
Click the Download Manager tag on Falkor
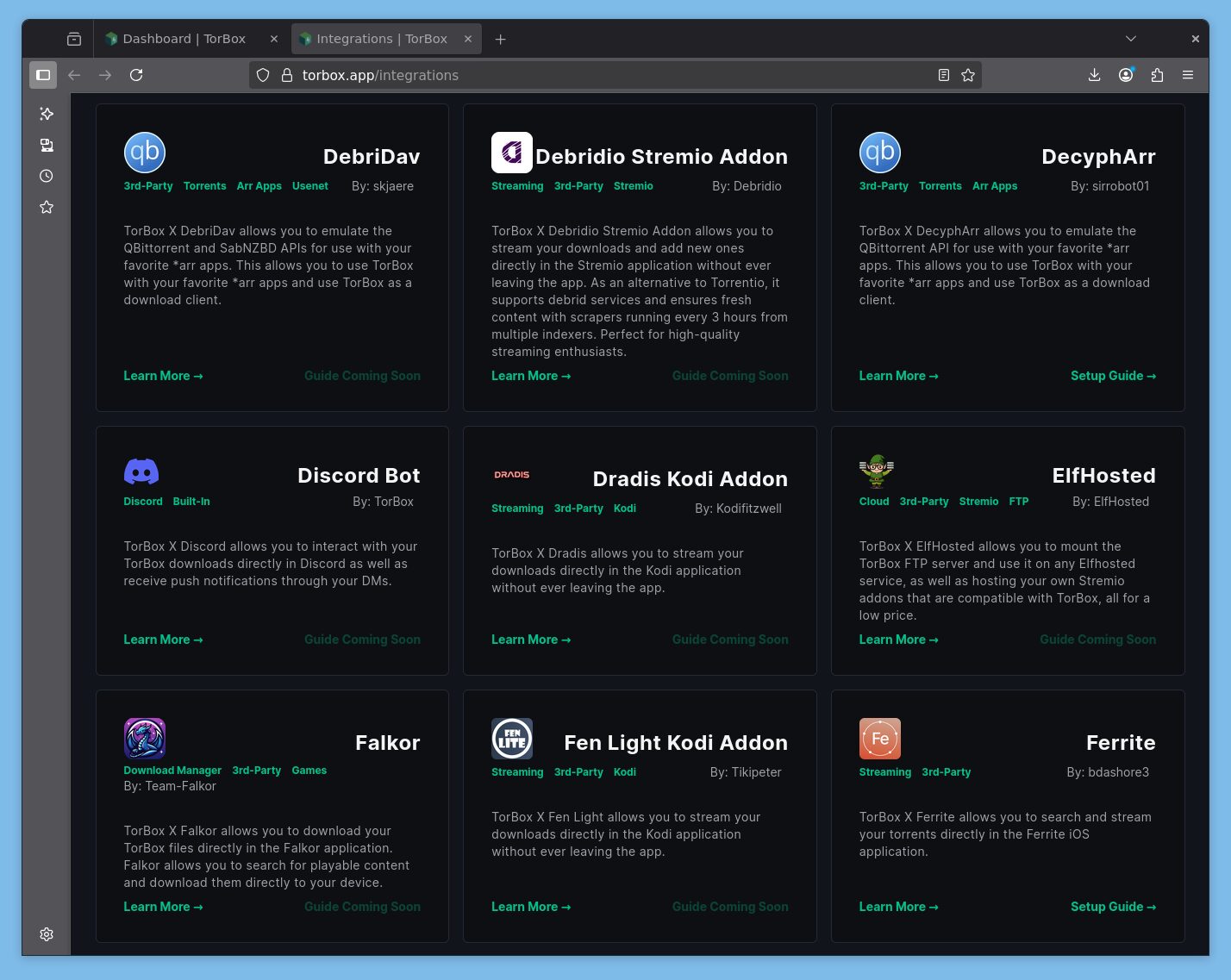[172, 771]
